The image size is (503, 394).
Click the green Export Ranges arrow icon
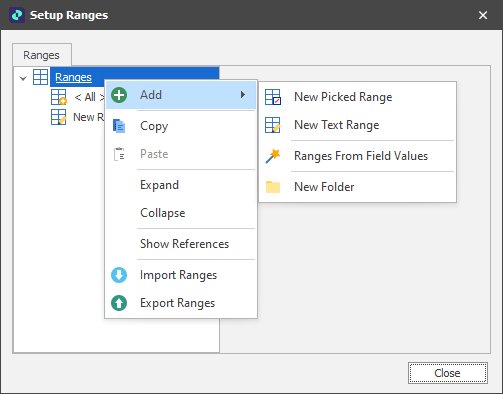point(119,303)
